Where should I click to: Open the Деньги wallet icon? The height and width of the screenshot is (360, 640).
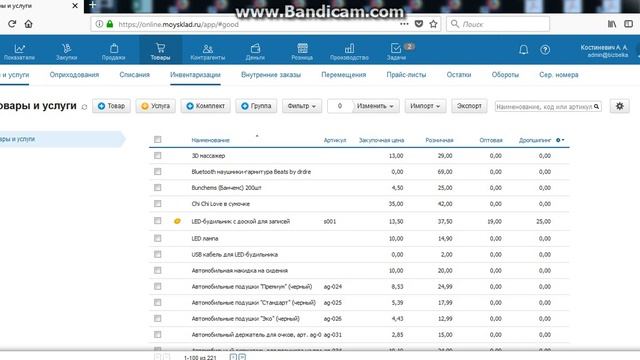[x=255, y=49]
